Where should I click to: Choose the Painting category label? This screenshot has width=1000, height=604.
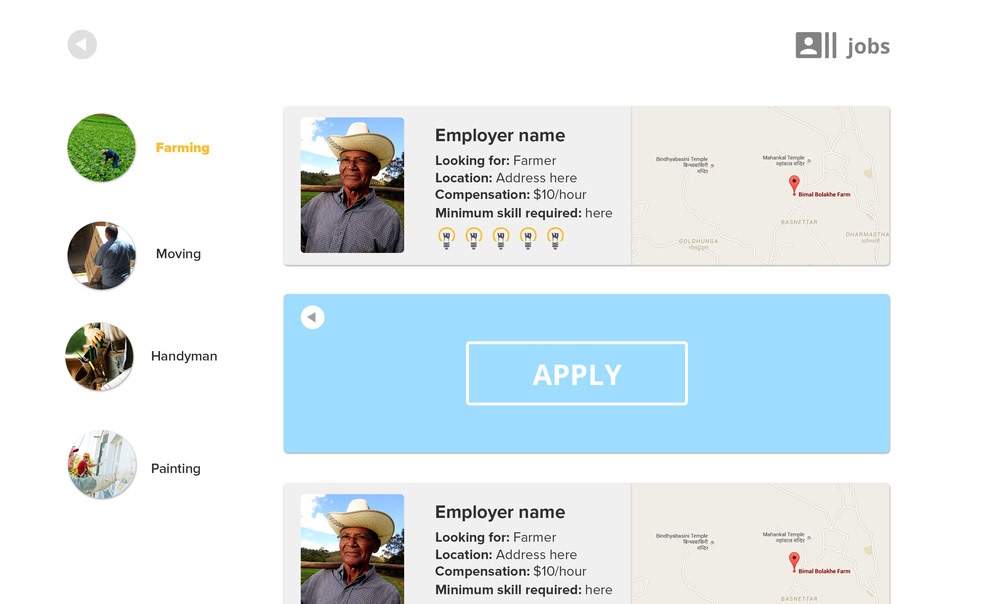coord(175,469)
